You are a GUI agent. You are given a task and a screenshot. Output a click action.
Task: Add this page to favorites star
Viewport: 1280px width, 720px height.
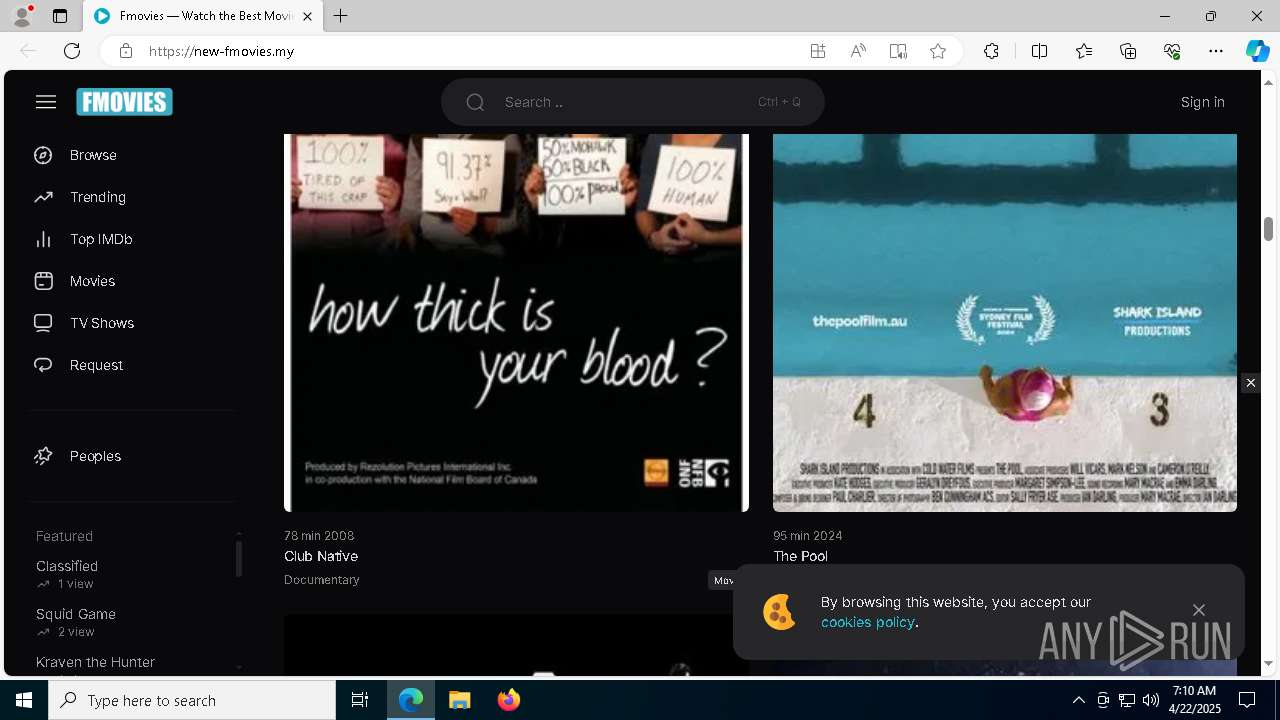(938, 51)
